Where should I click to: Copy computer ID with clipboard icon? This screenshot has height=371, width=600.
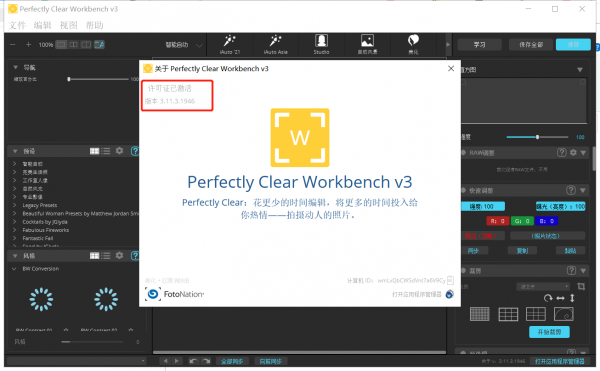(x=450, y=280)
